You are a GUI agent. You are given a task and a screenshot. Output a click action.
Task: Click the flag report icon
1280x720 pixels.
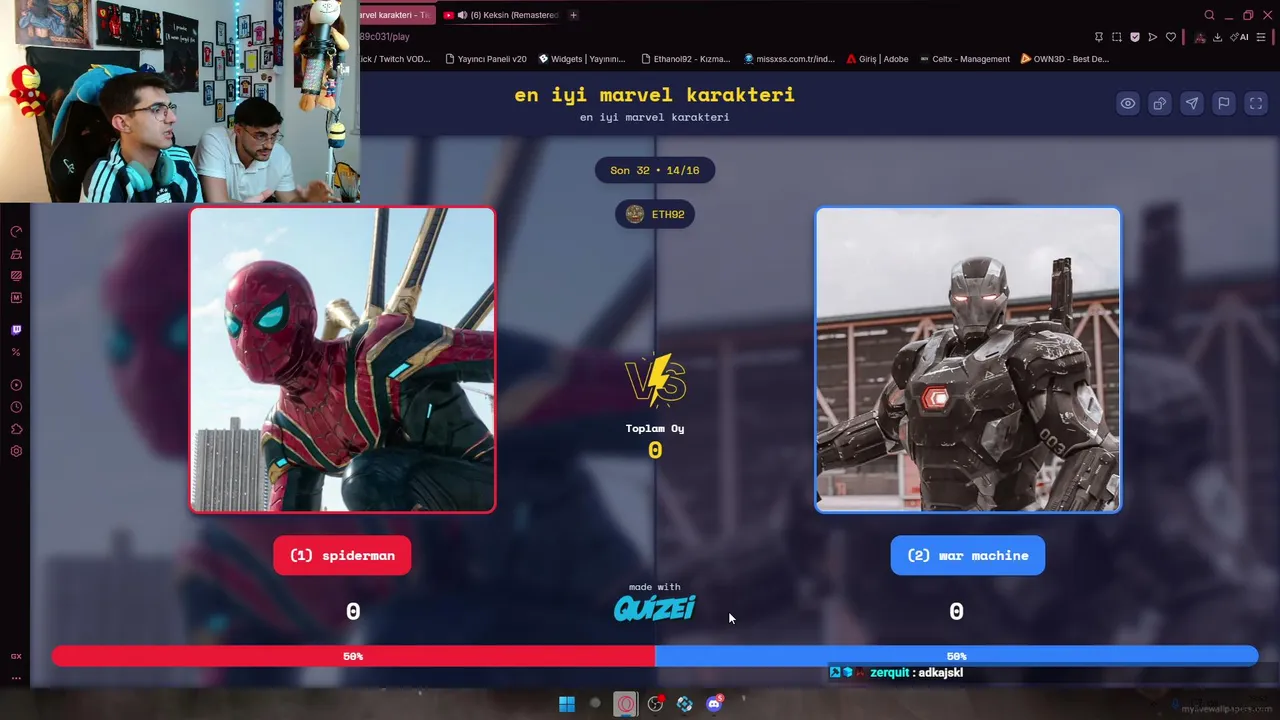(x=1224, y=103)
